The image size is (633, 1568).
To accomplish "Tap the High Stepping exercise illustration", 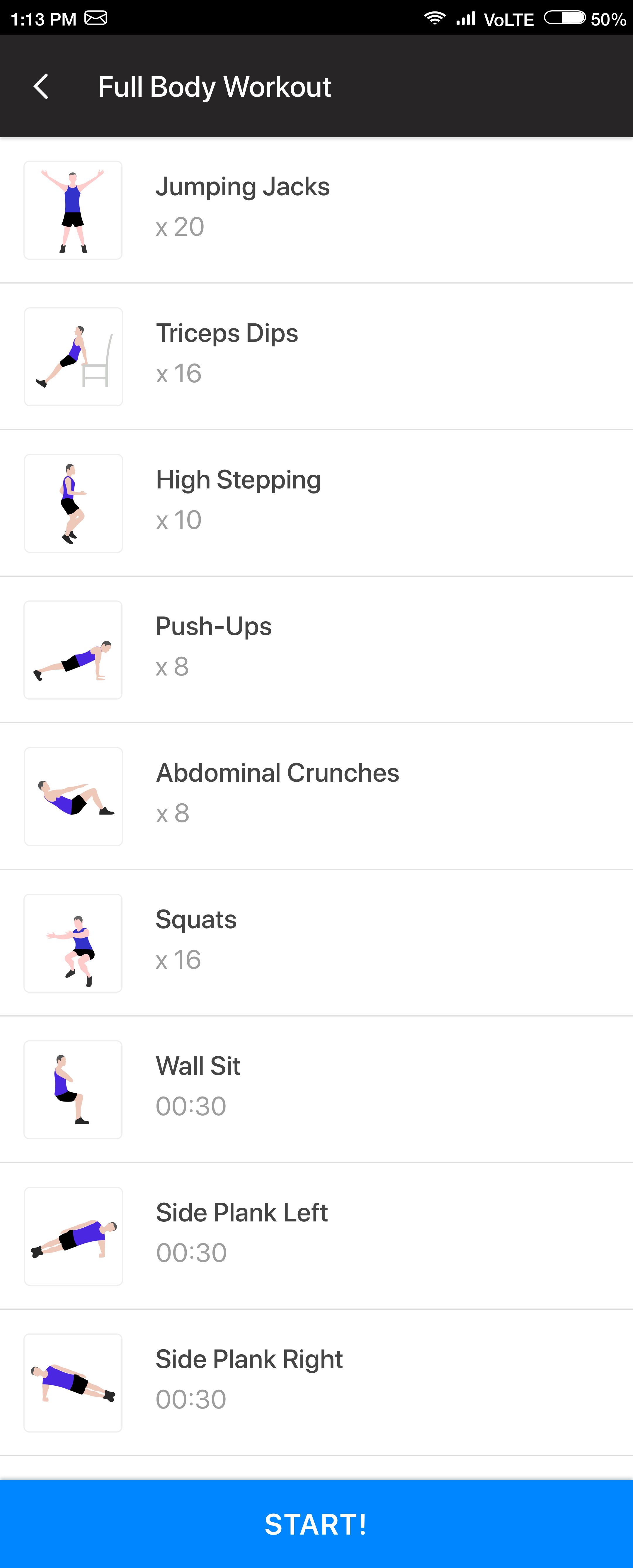I will tap(74, 503).
